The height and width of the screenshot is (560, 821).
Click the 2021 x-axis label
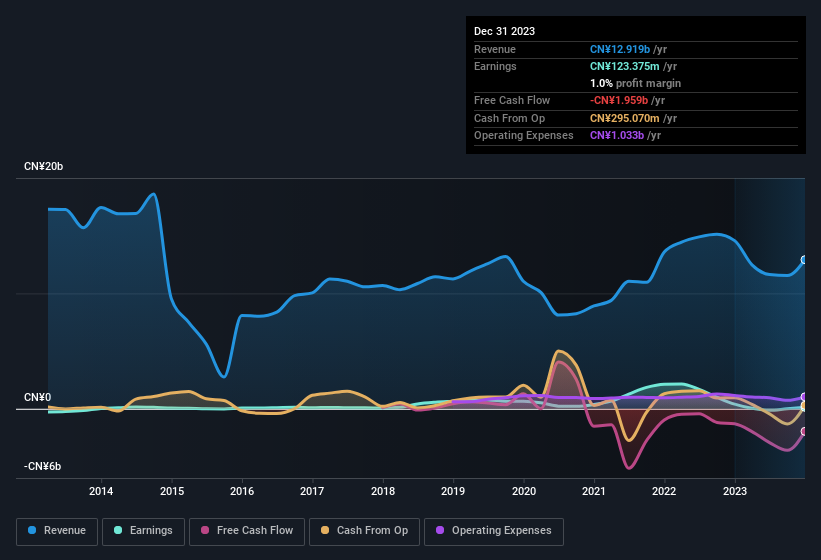coord(594,491)
